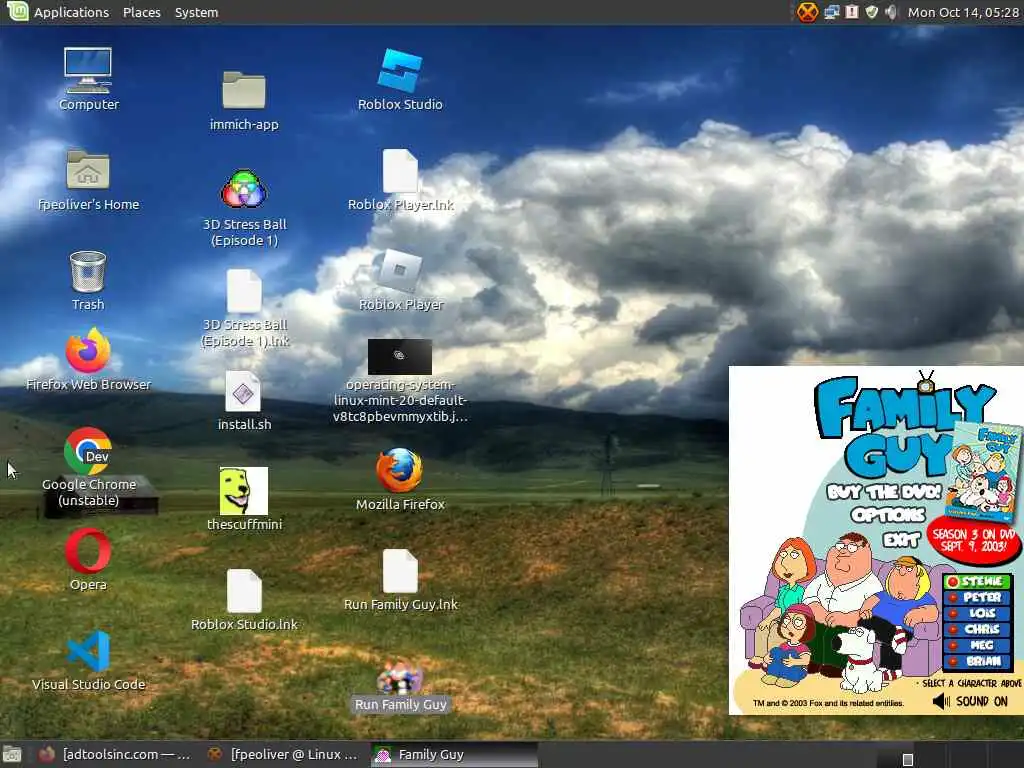
Task: Click the Family Guy DVD cover image
Action: (983, 472)
